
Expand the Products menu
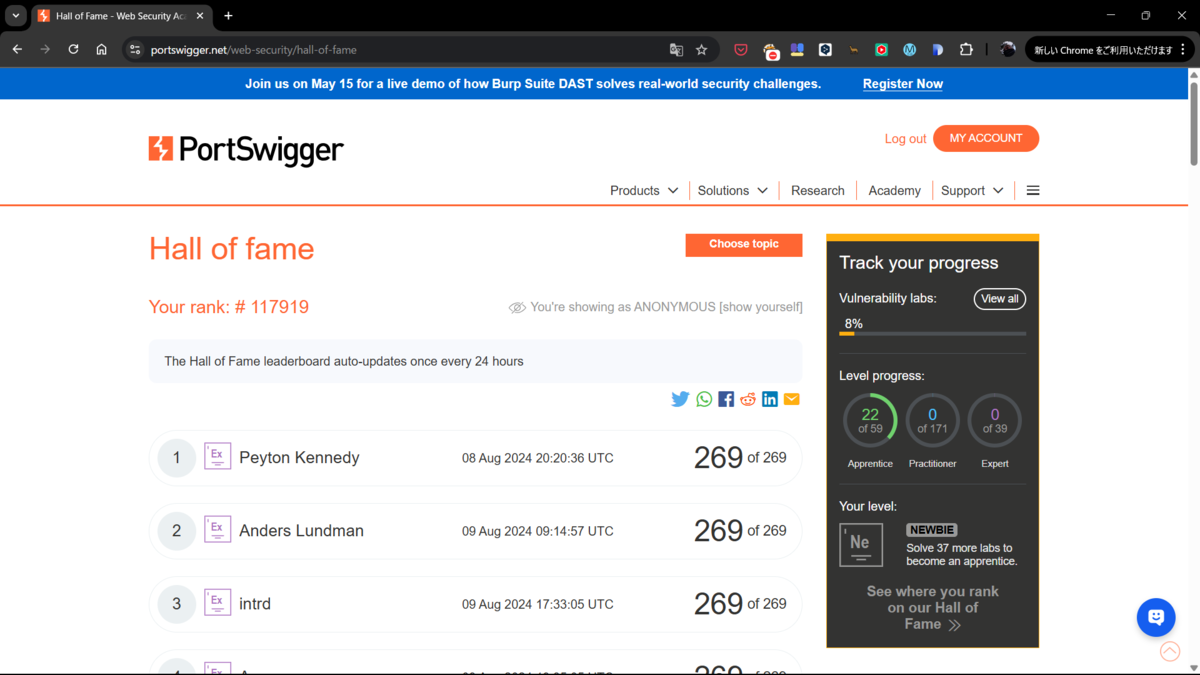coord(644,190)
